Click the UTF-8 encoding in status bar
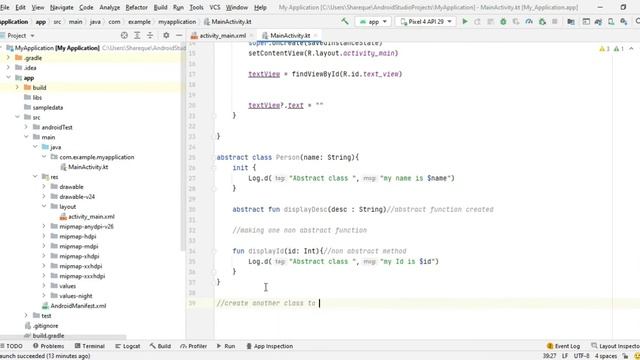 [x=581, y=356]
